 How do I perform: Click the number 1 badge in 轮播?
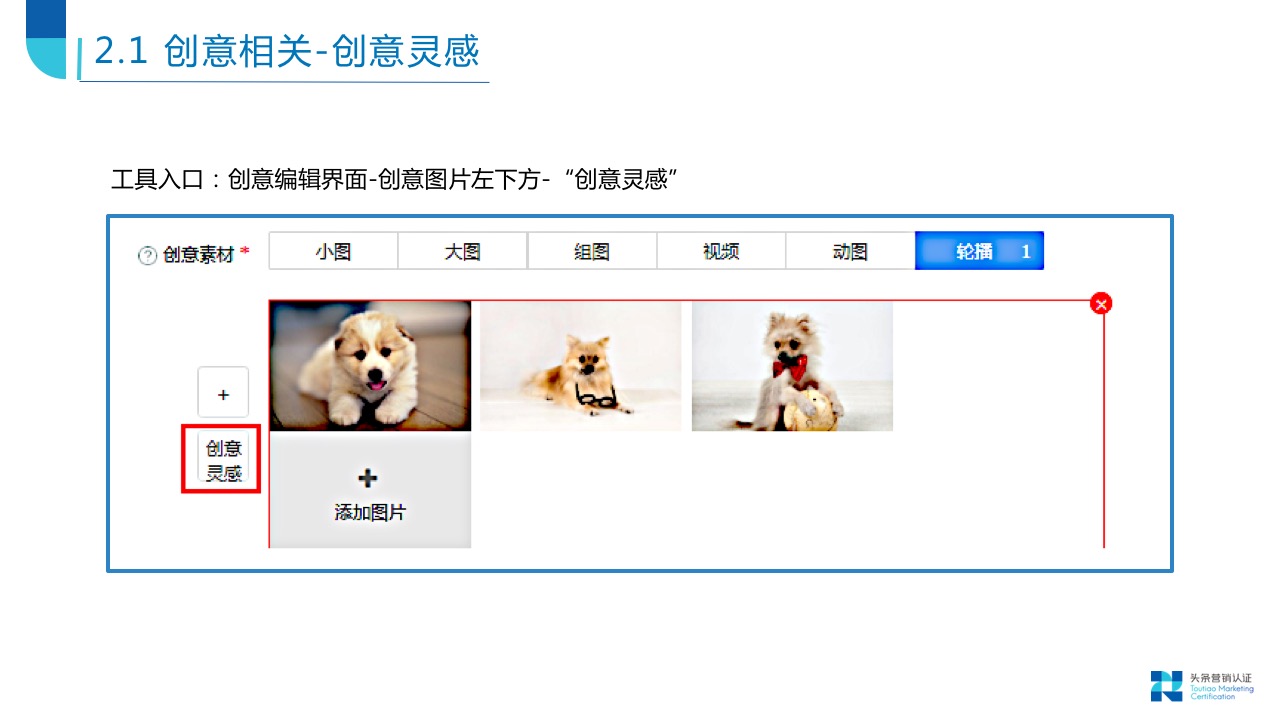(1025, 252)
